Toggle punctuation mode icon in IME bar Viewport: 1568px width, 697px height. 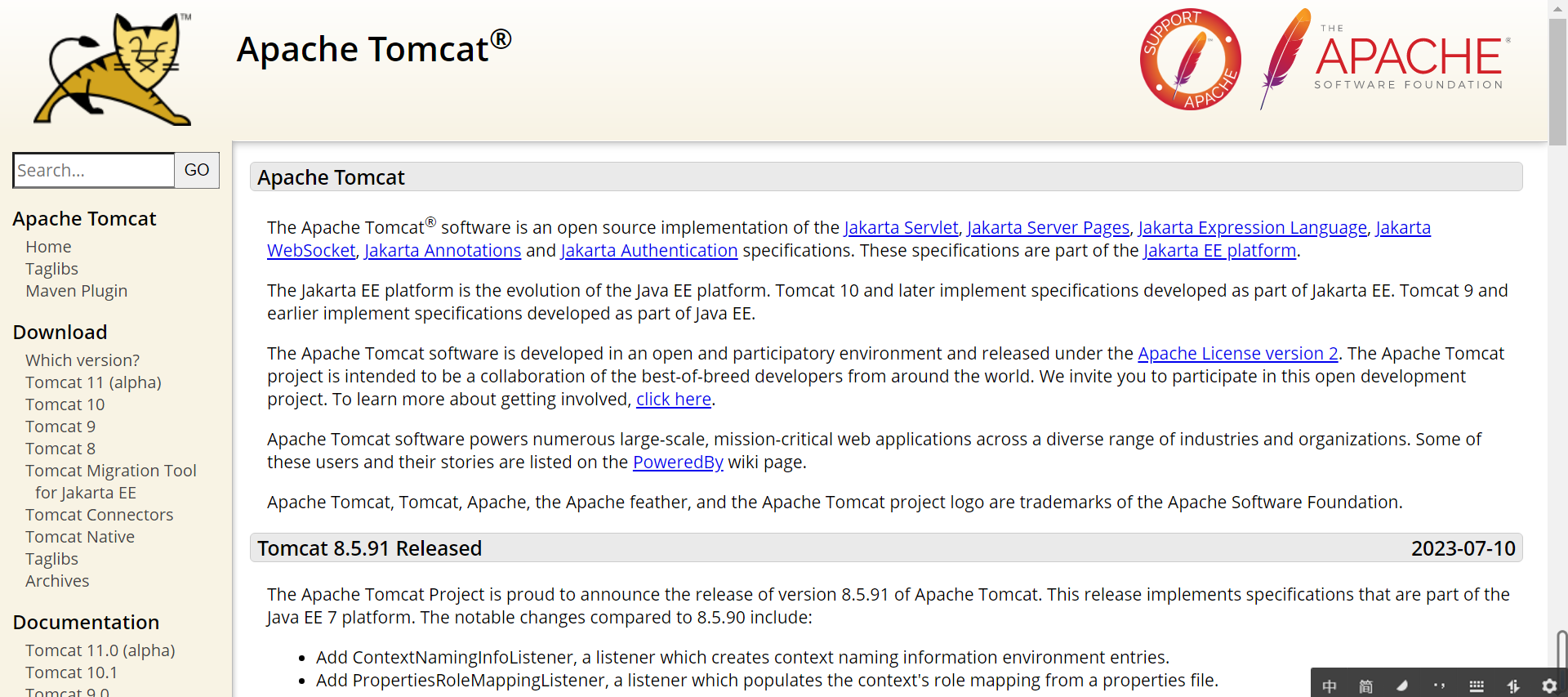click(x=1439, y=686)
